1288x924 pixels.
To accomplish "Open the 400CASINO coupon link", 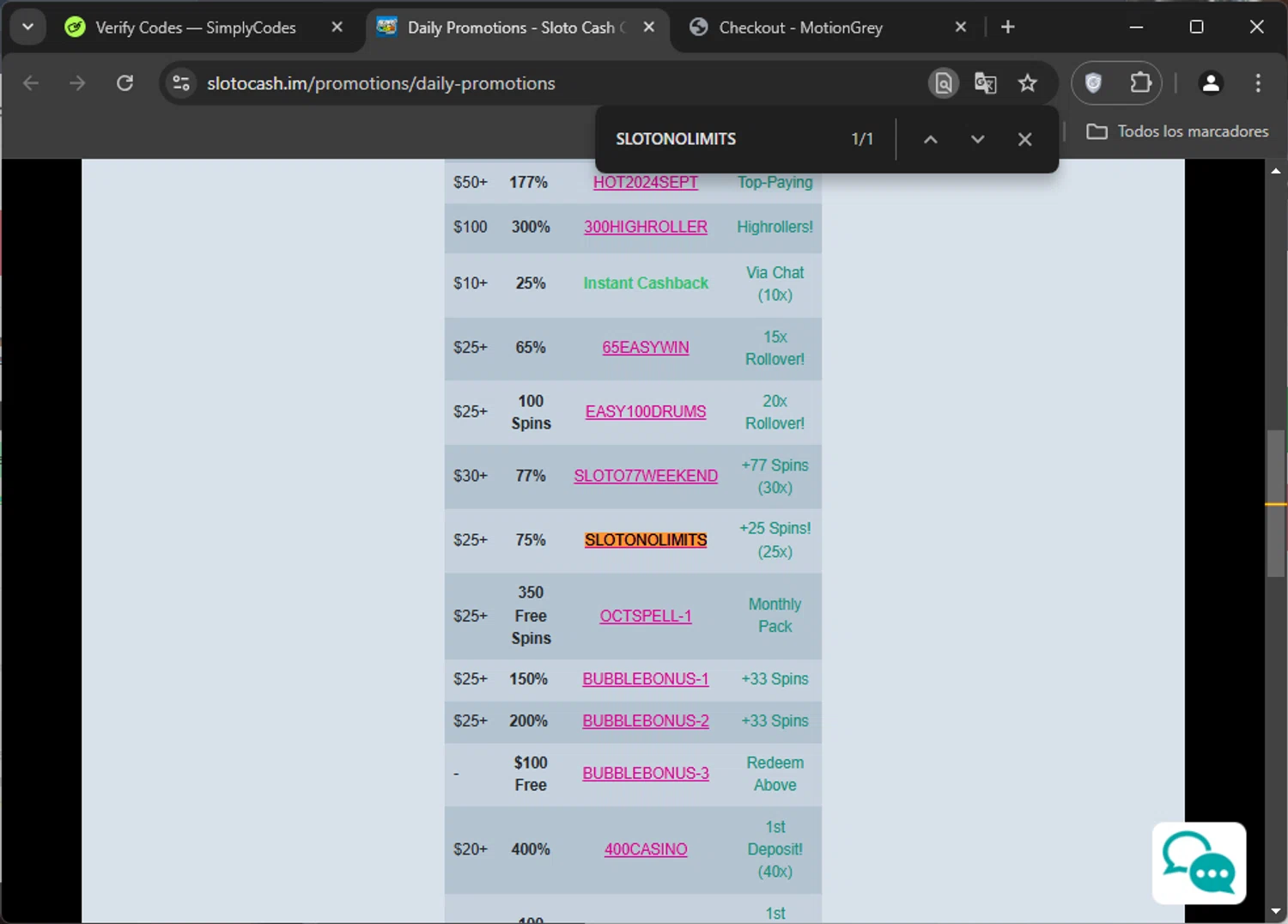I will (x=646, y=849).
